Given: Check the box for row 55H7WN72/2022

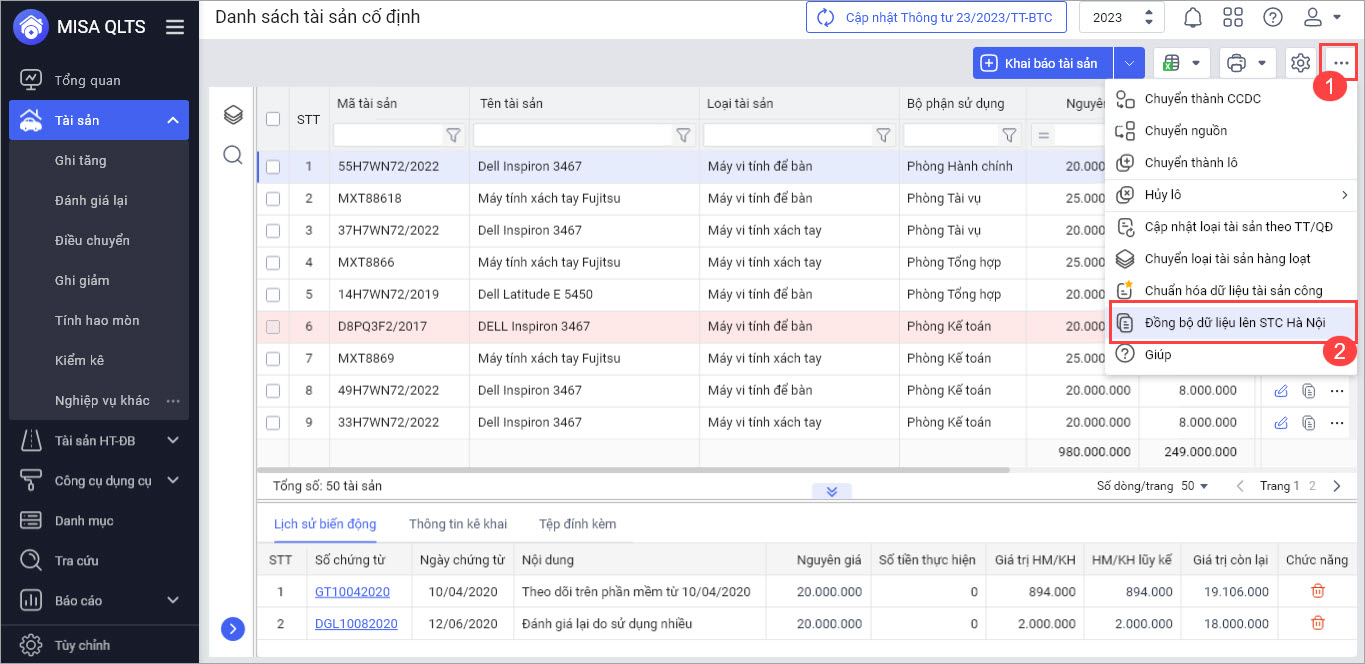Looking at the screenshot, I should click(x=273, y=167).
